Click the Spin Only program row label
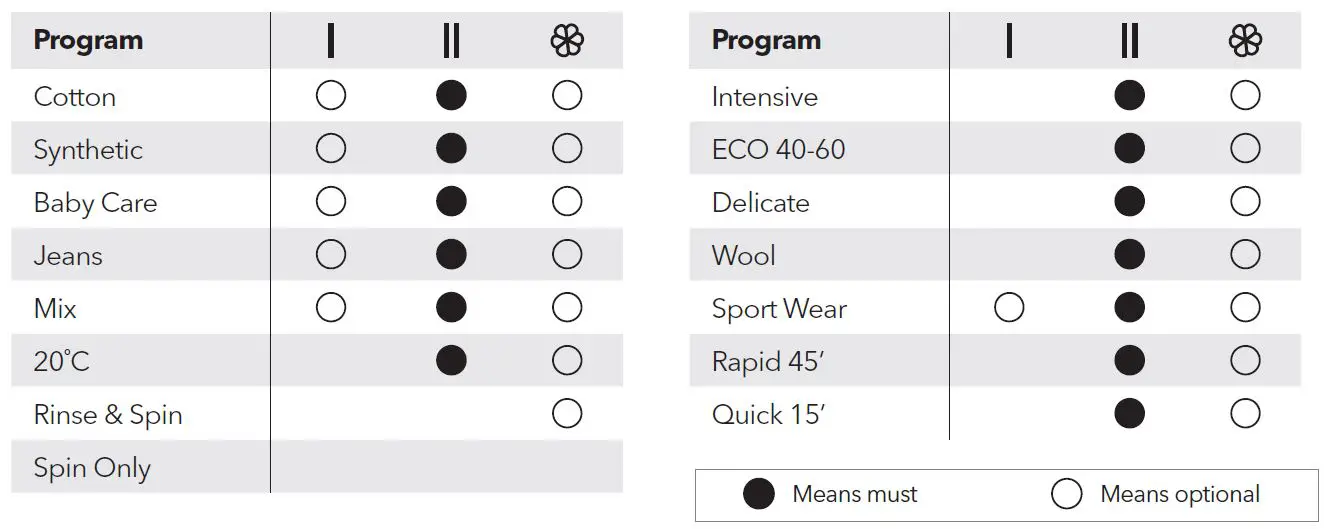Viewport: 1325px width, 529px height. click(92, 468)
